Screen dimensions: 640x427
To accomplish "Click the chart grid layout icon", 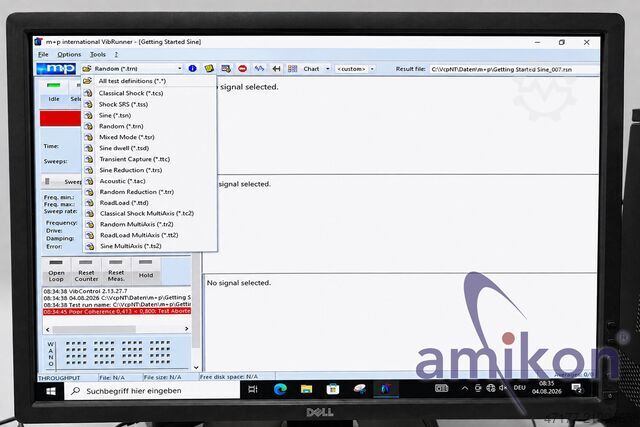I will pyautogui.click(x=292, y=69).
